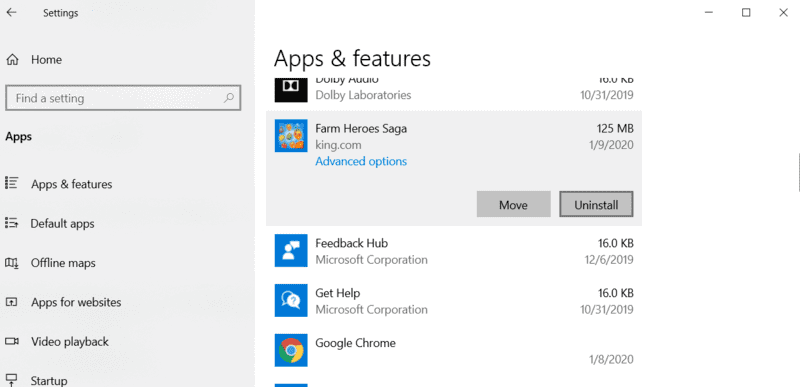Click the back arrow in Settings
The image size is (800, 387).
tap(11, 13)
